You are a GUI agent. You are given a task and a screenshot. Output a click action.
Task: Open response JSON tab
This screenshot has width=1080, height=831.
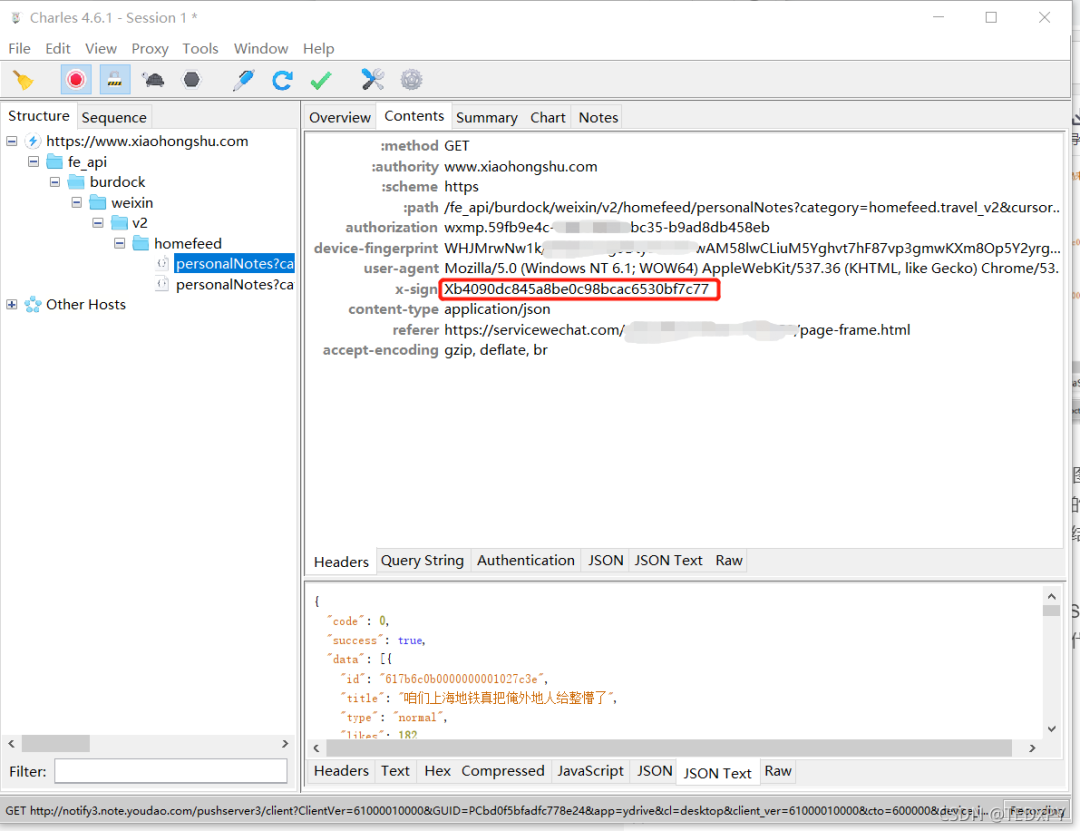654,770
